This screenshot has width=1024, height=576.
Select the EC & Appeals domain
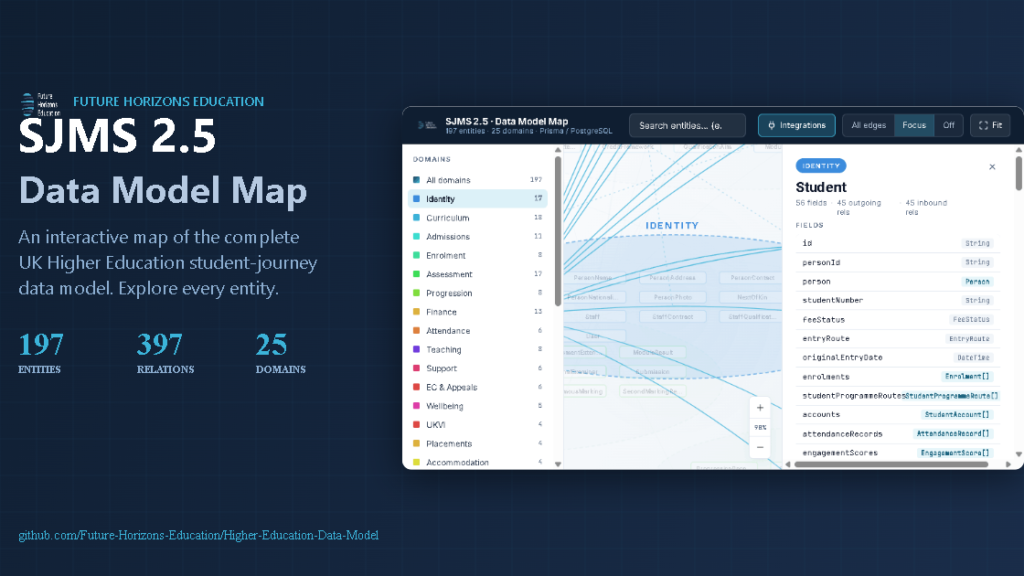tap(477, 387)
